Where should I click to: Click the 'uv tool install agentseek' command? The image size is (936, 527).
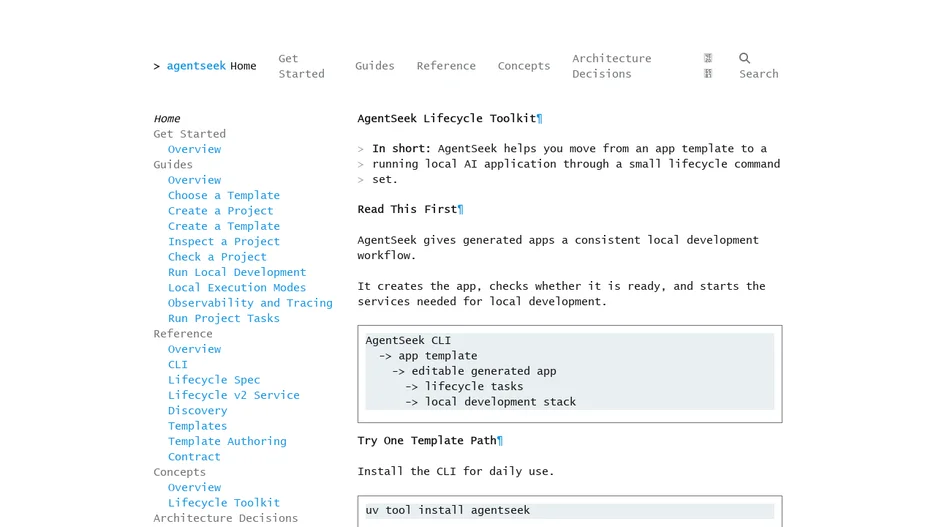(x=447, y=510)
